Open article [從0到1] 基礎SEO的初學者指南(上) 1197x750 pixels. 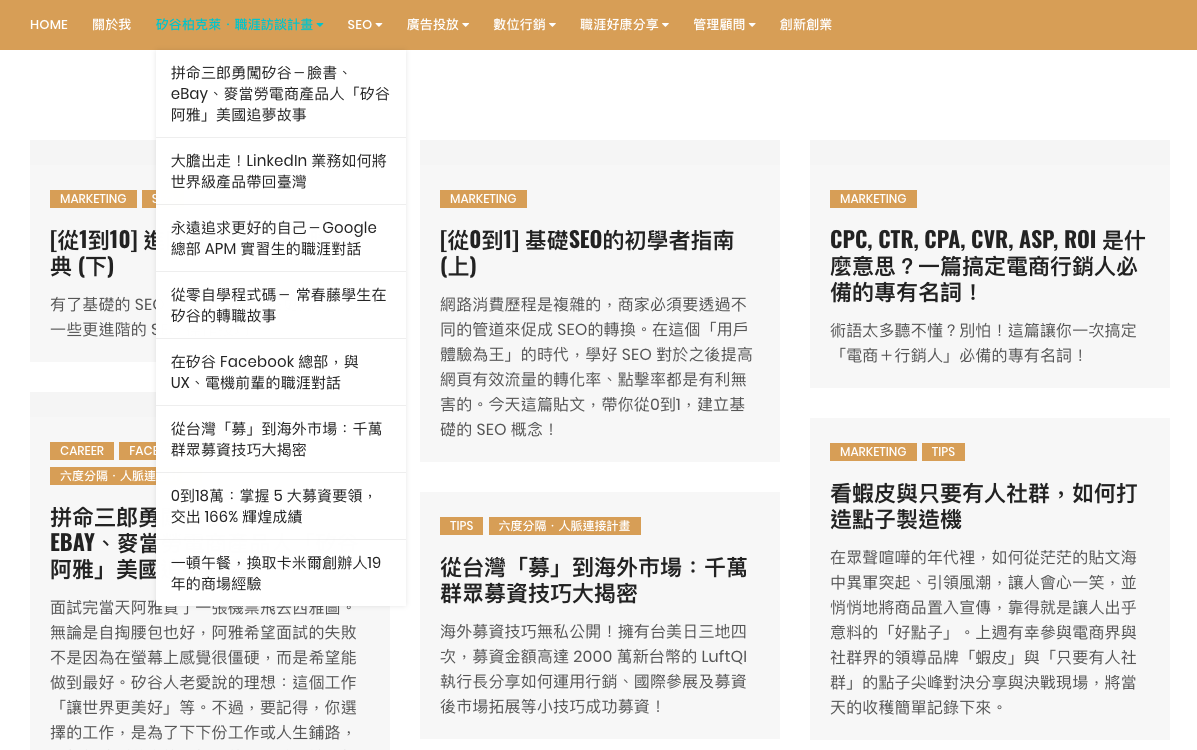click(x=587, y=253)
